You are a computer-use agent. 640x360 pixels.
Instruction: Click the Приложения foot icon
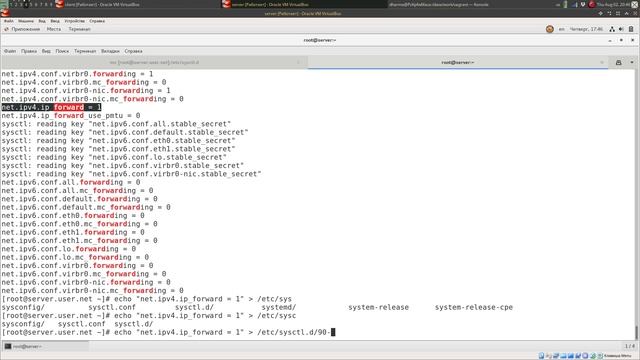6,29
